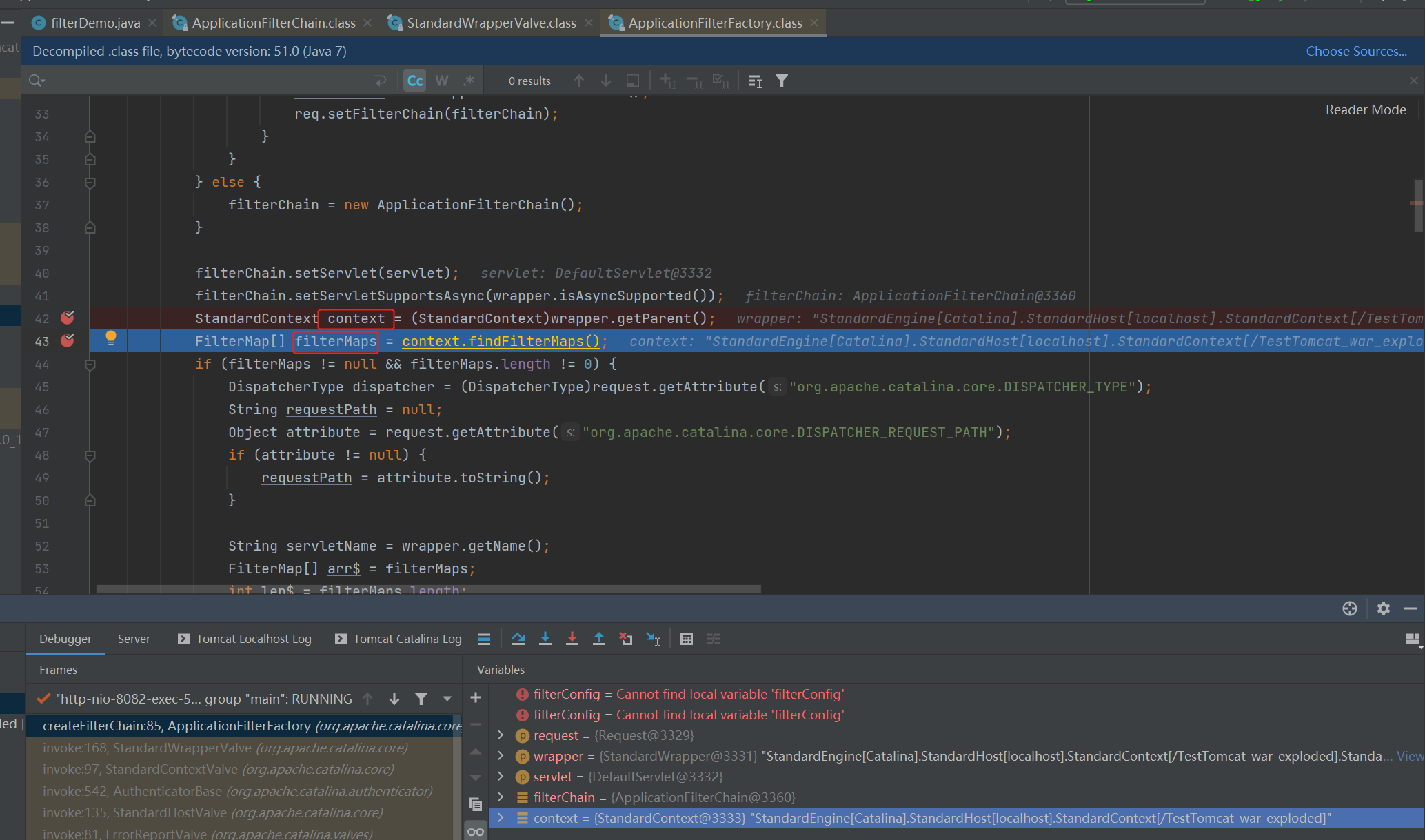Switch to StandardWrapperValve.class tab
This screenshot has width=1425, height=840.
coord(491,23)
